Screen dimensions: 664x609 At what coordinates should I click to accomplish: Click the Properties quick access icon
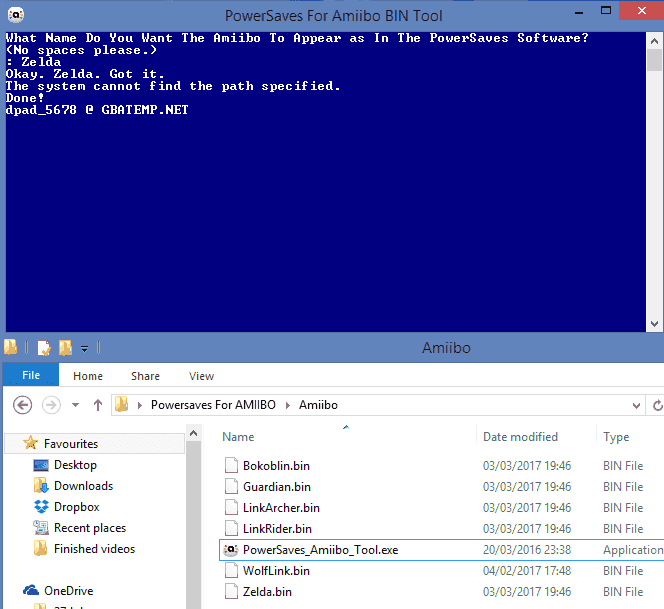pos(44,348)
